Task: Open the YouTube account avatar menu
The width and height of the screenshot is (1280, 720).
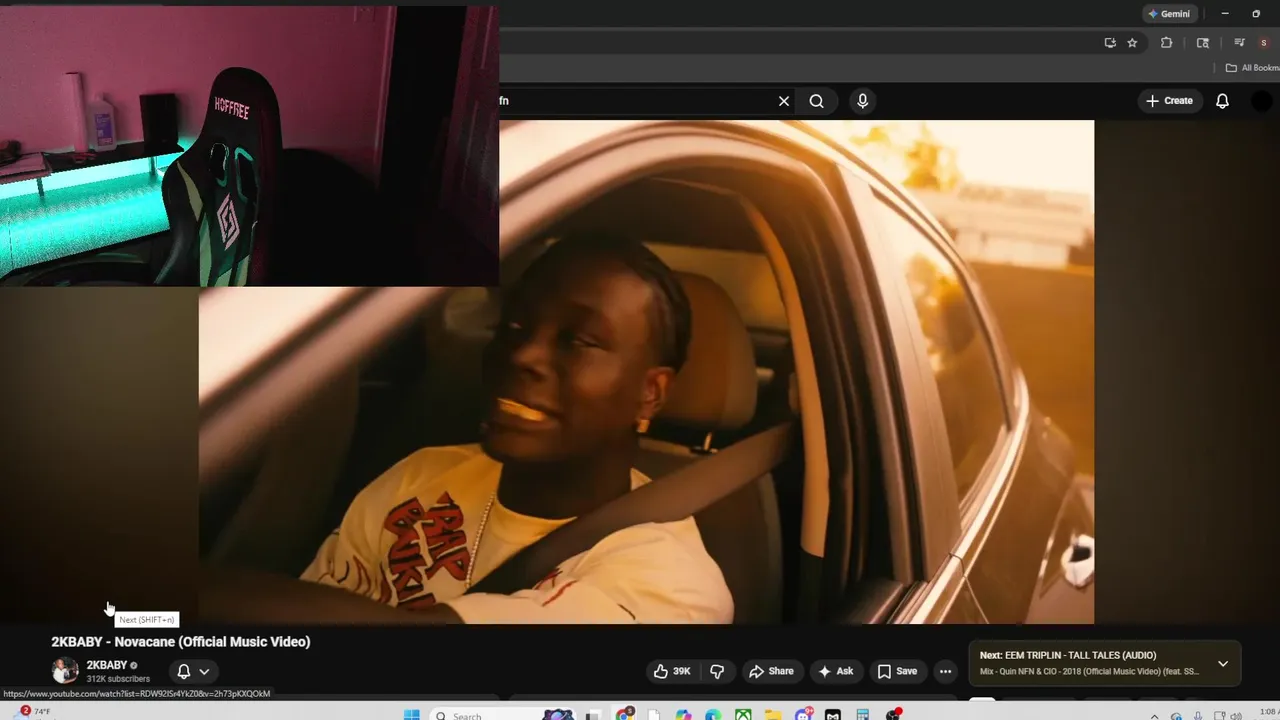Action: pos(1262,101)
